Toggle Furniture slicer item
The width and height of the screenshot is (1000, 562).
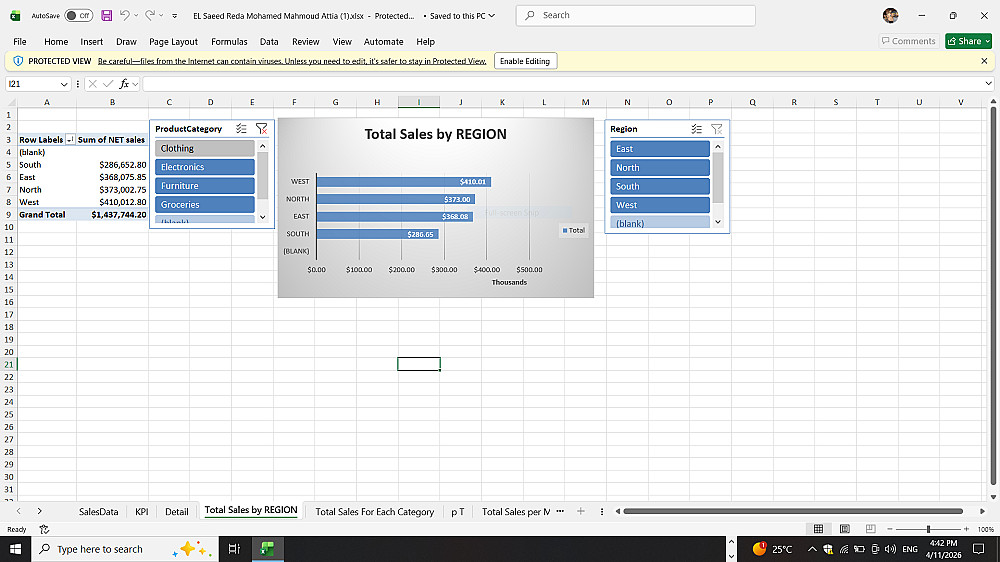pos(205,186)
